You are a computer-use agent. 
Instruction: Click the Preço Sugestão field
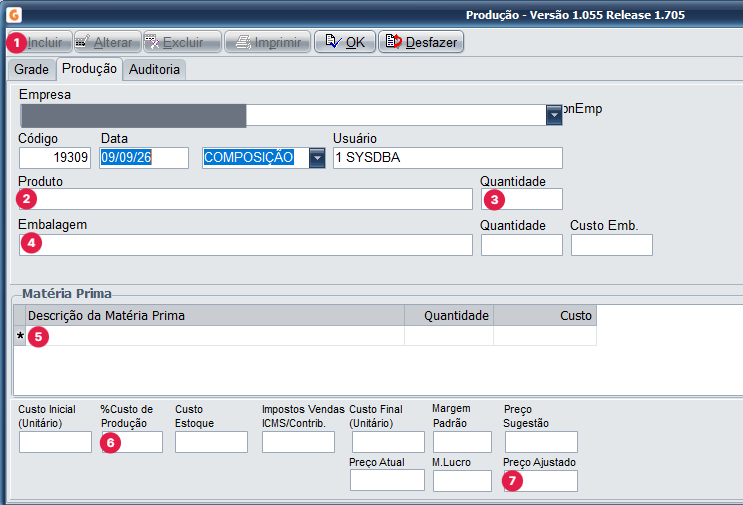coord(541,442)
